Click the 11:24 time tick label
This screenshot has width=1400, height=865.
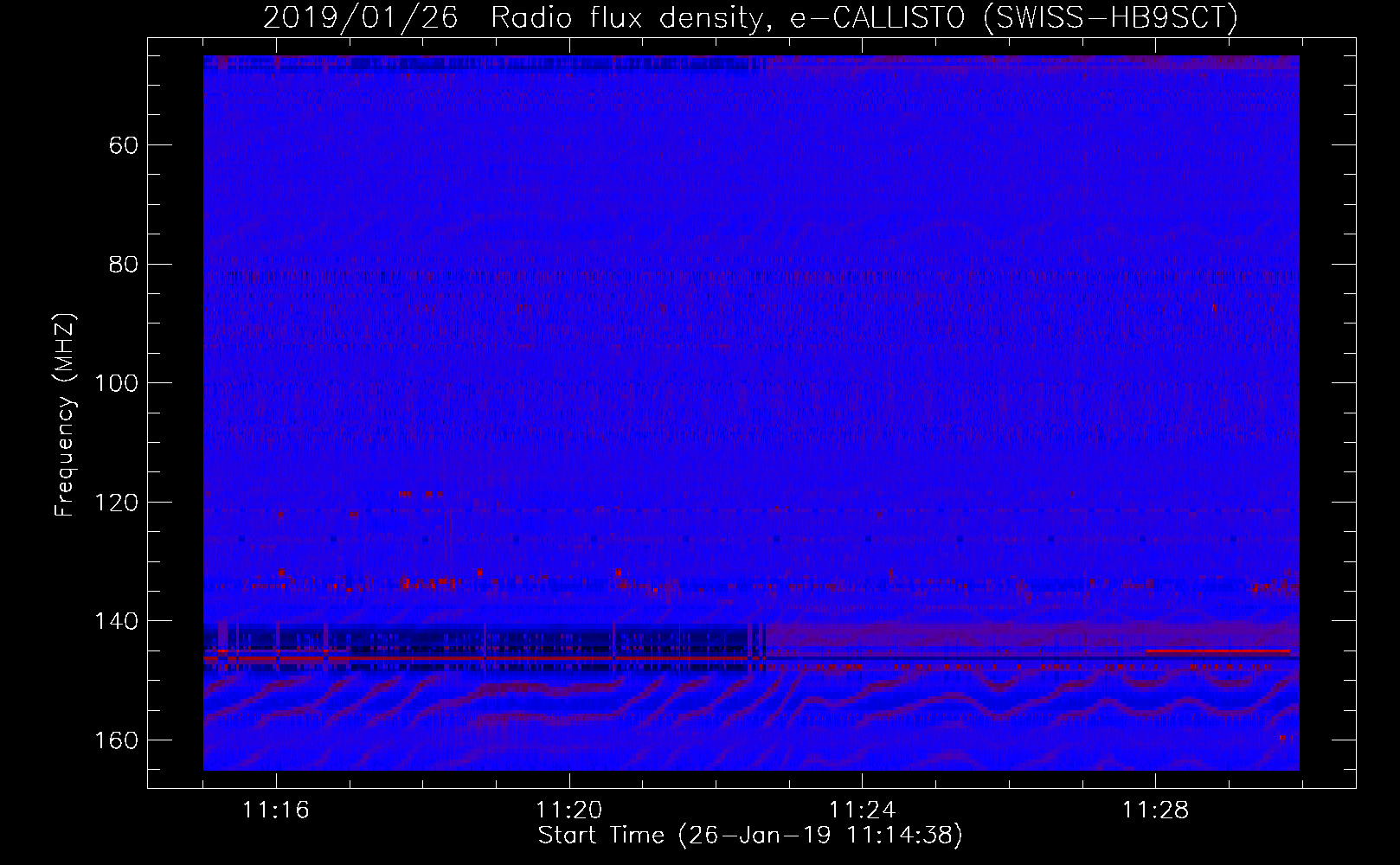862,810
